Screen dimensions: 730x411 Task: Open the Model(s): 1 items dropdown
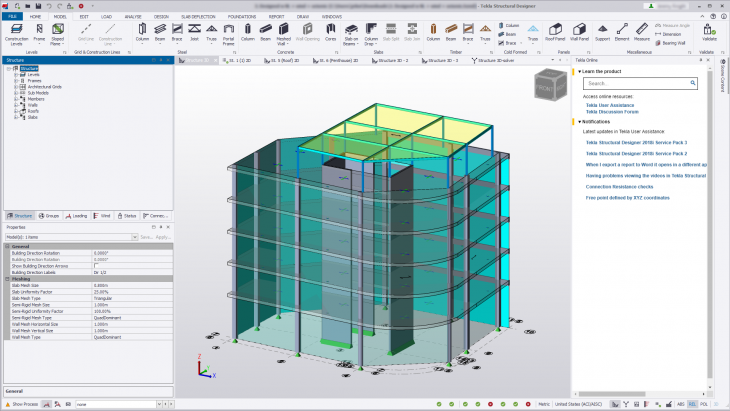point(135,237)
